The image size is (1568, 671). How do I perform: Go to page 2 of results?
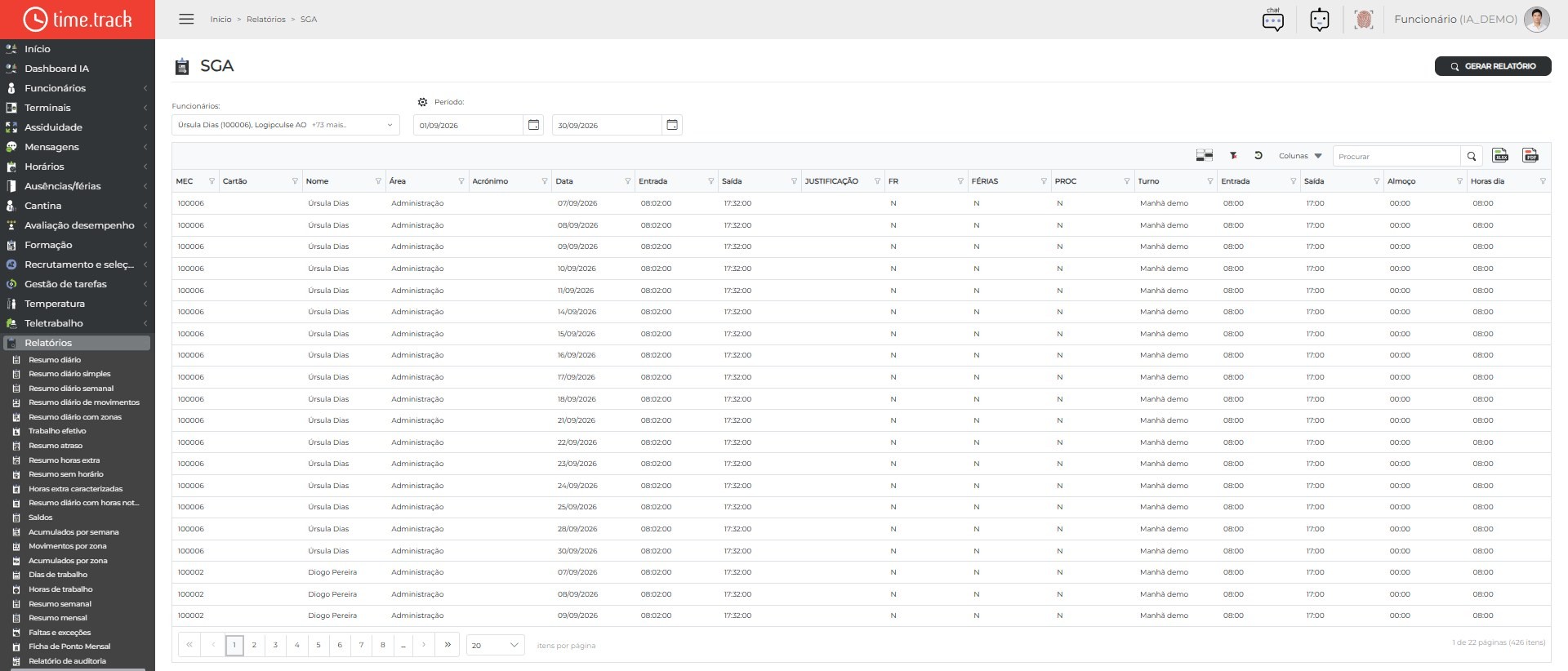[254, 645]
